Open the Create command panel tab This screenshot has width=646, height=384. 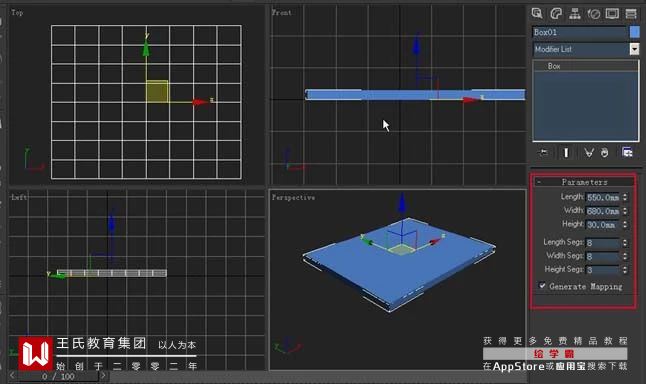pyautogui.click(x=537, y=13)
